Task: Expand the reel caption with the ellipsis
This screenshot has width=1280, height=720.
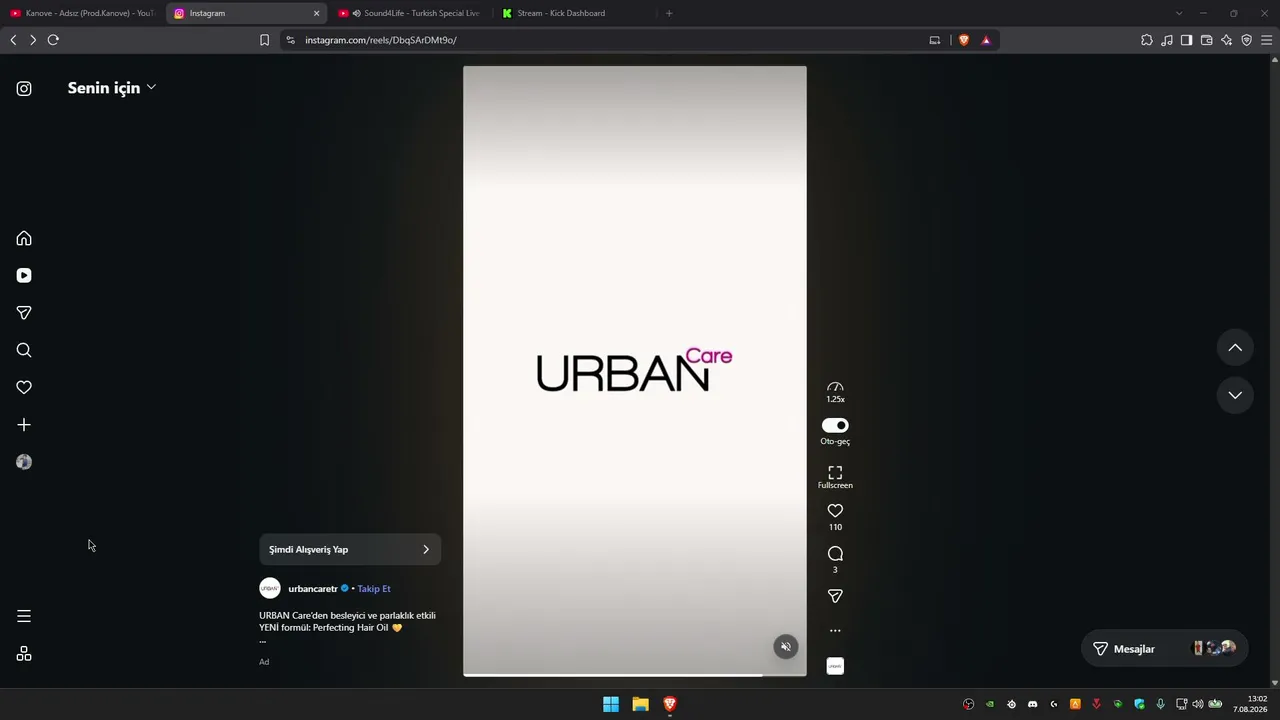Action: 263,640
